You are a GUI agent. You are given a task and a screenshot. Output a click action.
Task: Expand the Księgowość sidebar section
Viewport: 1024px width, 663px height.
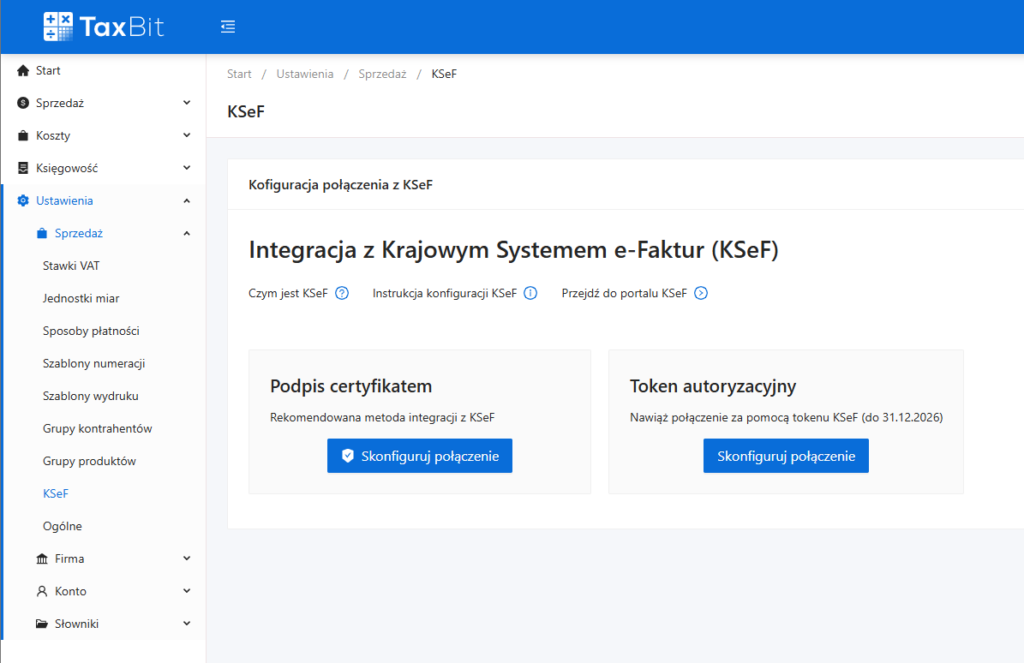pos(187,168)
